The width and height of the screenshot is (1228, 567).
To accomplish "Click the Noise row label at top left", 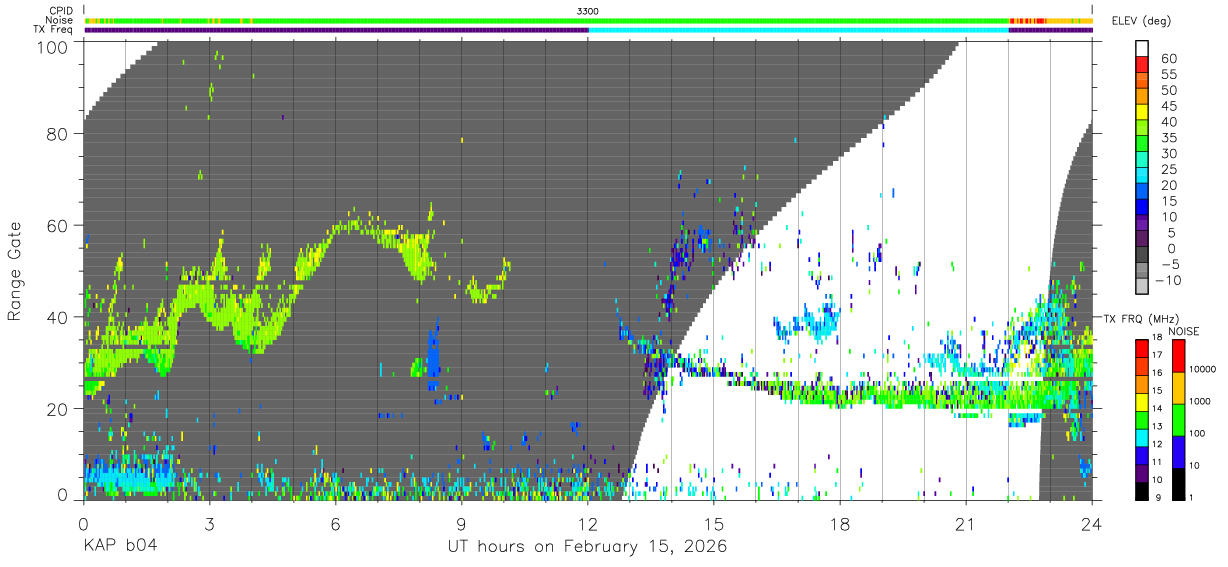I will (59, 20).
